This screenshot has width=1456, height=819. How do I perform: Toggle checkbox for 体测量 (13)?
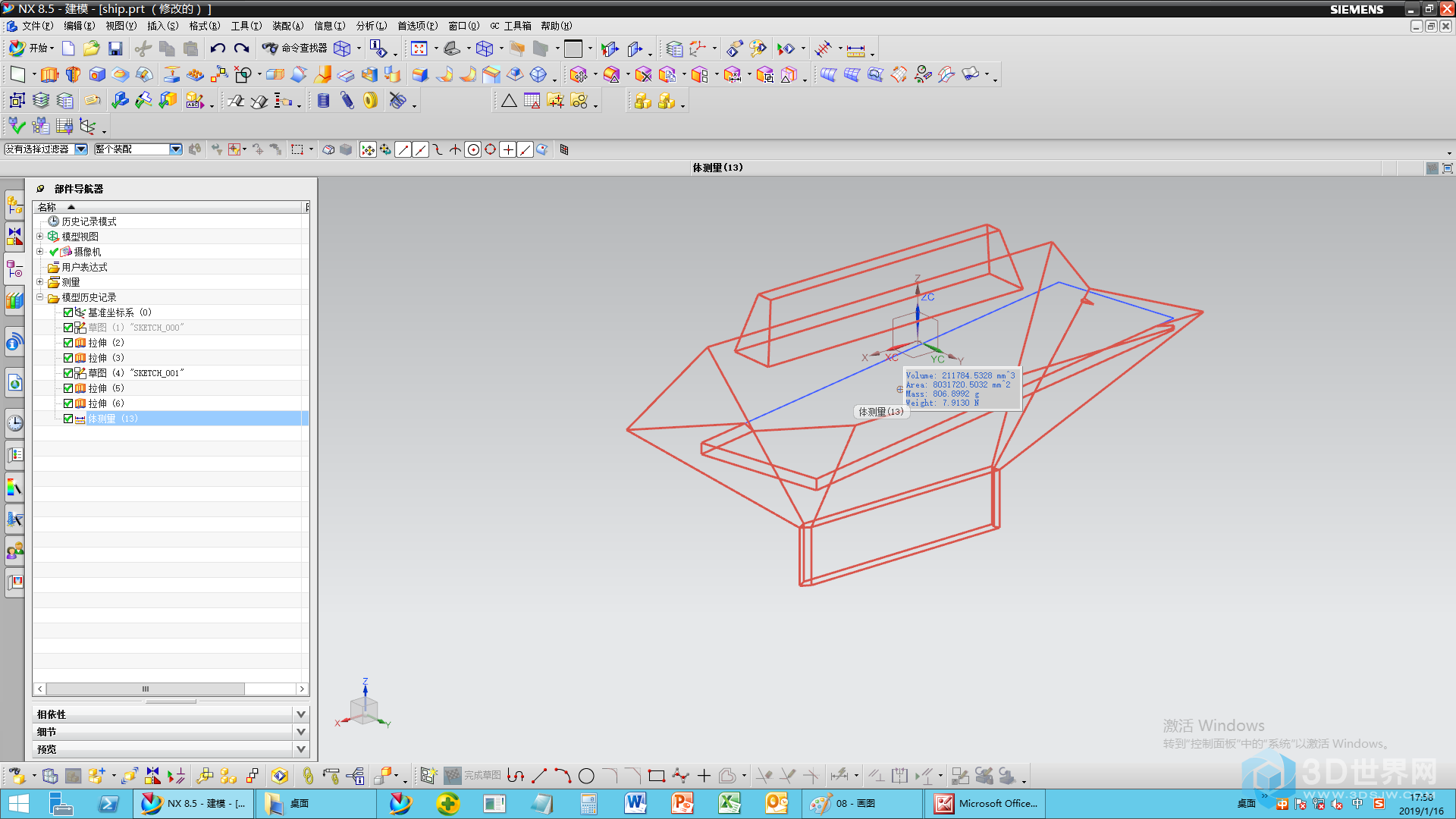pos(68,419)
